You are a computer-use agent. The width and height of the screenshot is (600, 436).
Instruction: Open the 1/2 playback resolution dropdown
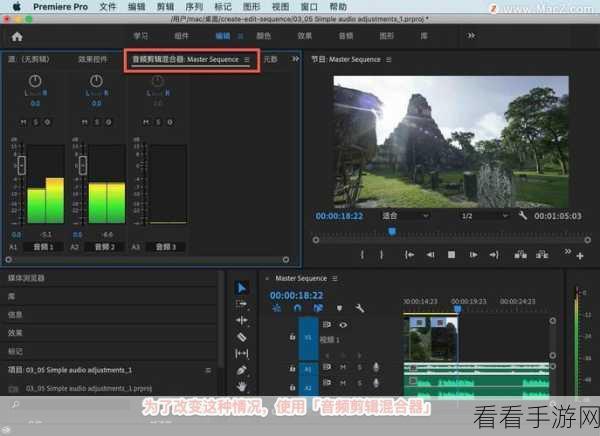click(484, 216)
